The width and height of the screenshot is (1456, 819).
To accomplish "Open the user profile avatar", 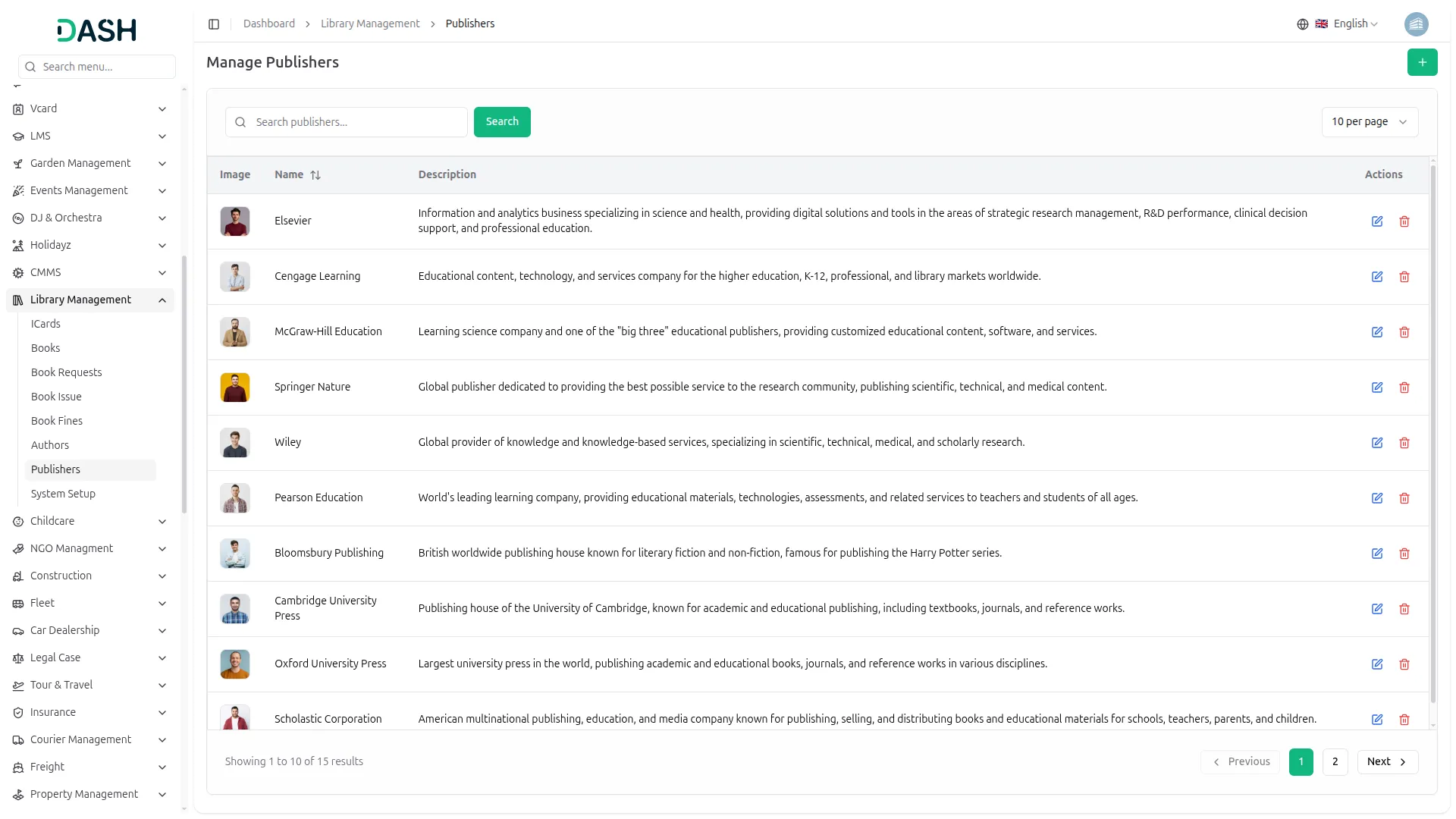I will [x=1416, y=24].
